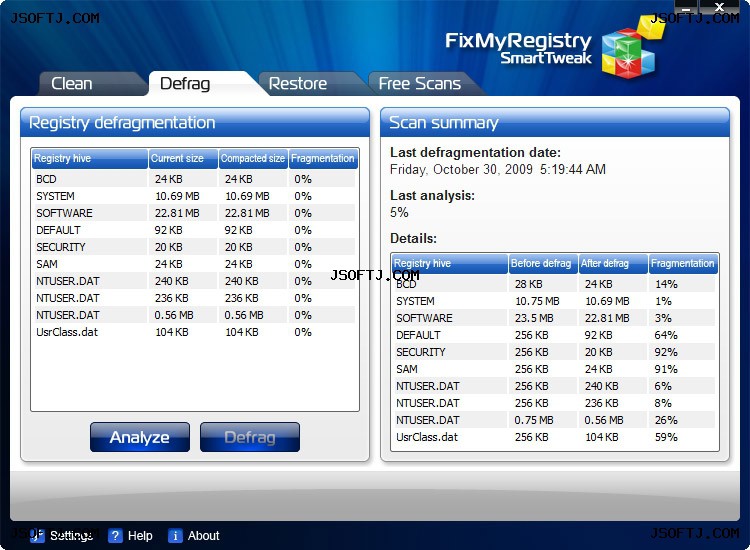Close the FixMyRegistry window
This screenshot has height=550, width=750.
pos(719,7)
